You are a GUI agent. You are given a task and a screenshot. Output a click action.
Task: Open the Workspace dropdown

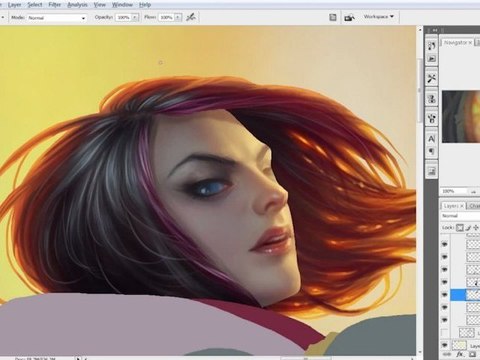pos(379,17)
